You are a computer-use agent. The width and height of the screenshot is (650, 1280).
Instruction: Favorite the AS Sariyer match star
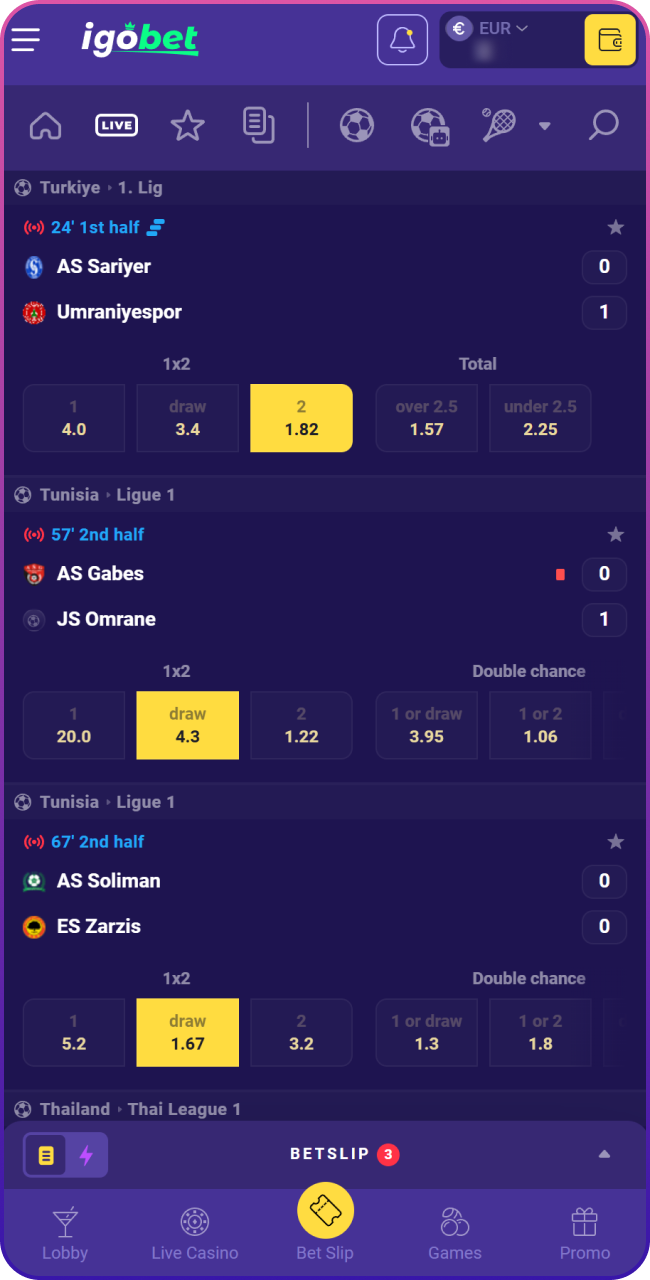pyautogui.click(x=616, y=228)
